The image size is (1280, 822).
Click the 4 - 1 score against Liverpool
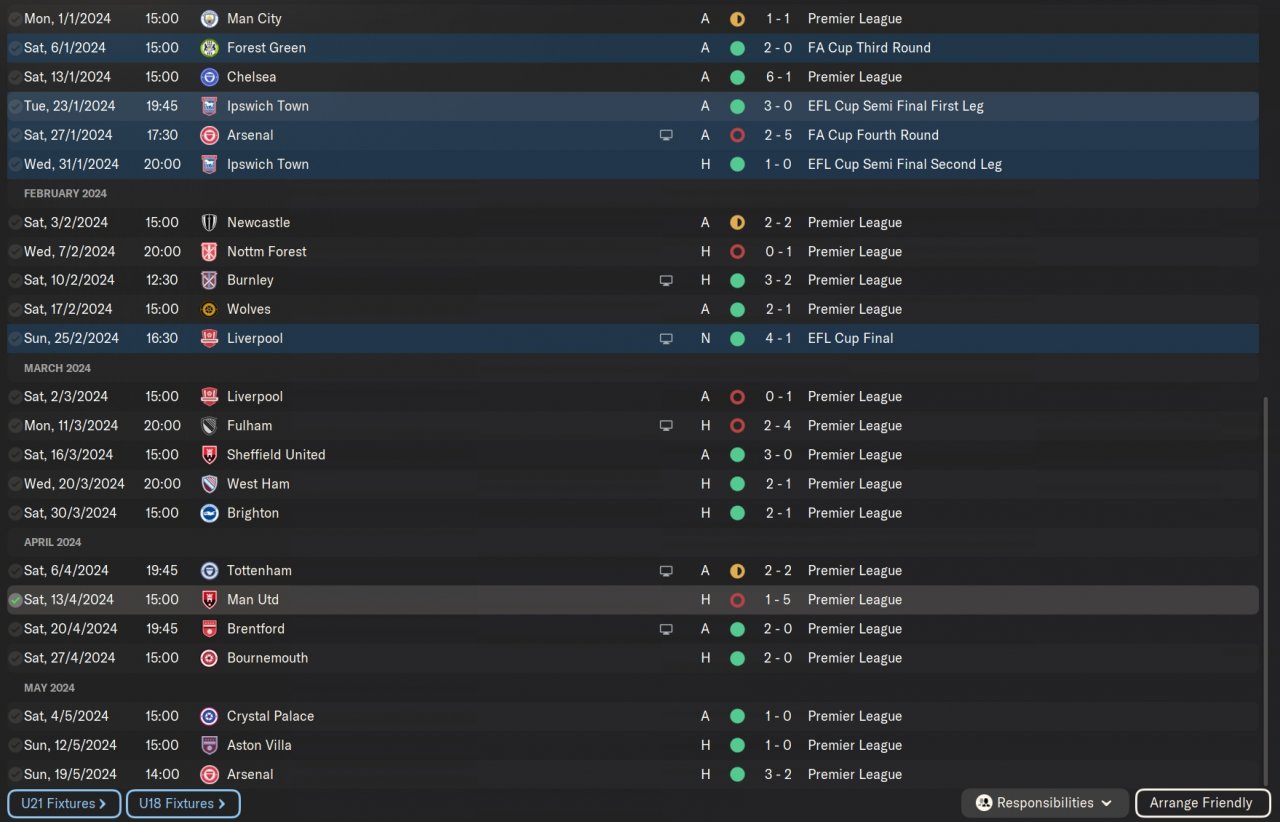pyautogui.click(x=779, y=338)
